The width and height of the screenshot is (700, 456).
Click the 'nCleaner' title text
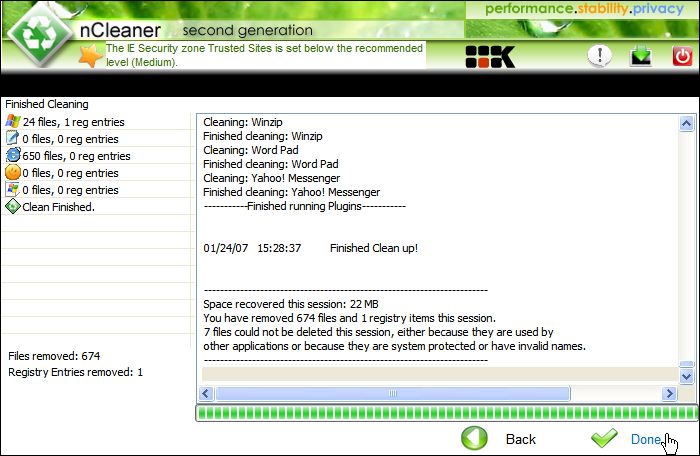tap(120, 30)
